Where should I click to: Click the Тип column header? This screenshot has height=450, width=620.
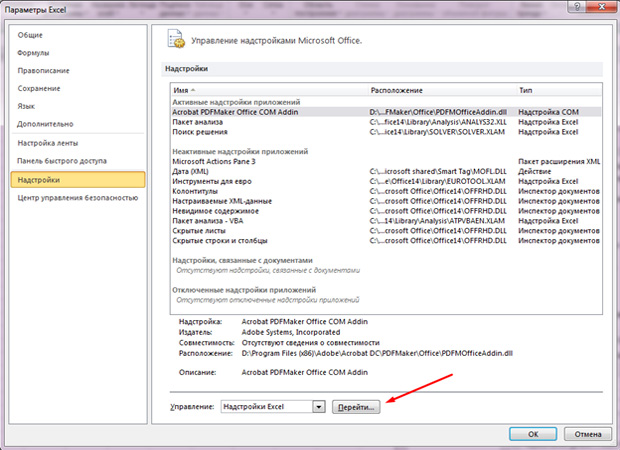coord(559,90)
